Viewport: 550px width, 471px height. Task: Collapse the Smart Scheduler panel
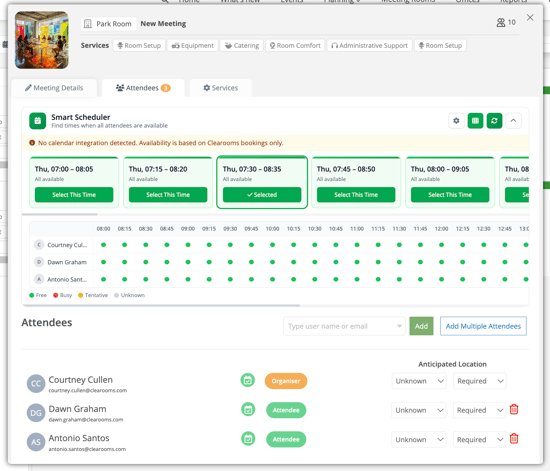point(513,121)
